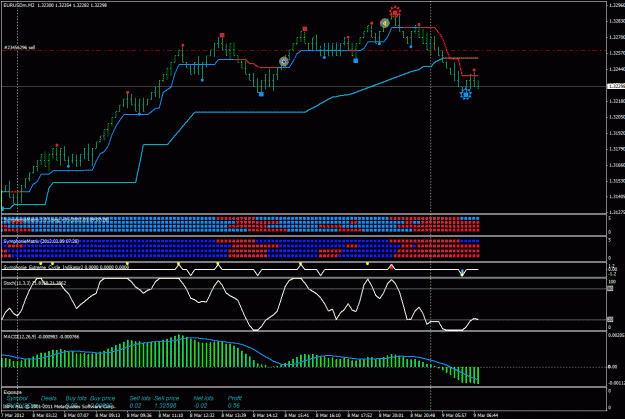The image size is (625, 419).
Task: Click the Net lots column header
Action: (x=203, y=398)
